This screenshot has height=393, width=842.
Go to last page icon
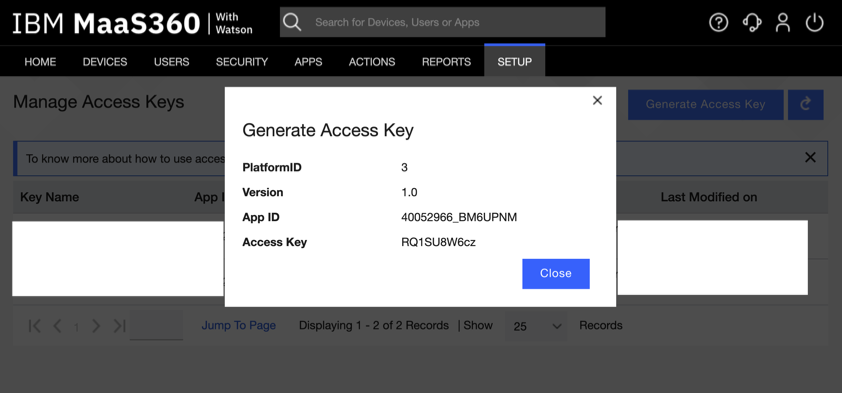point(119,325)
